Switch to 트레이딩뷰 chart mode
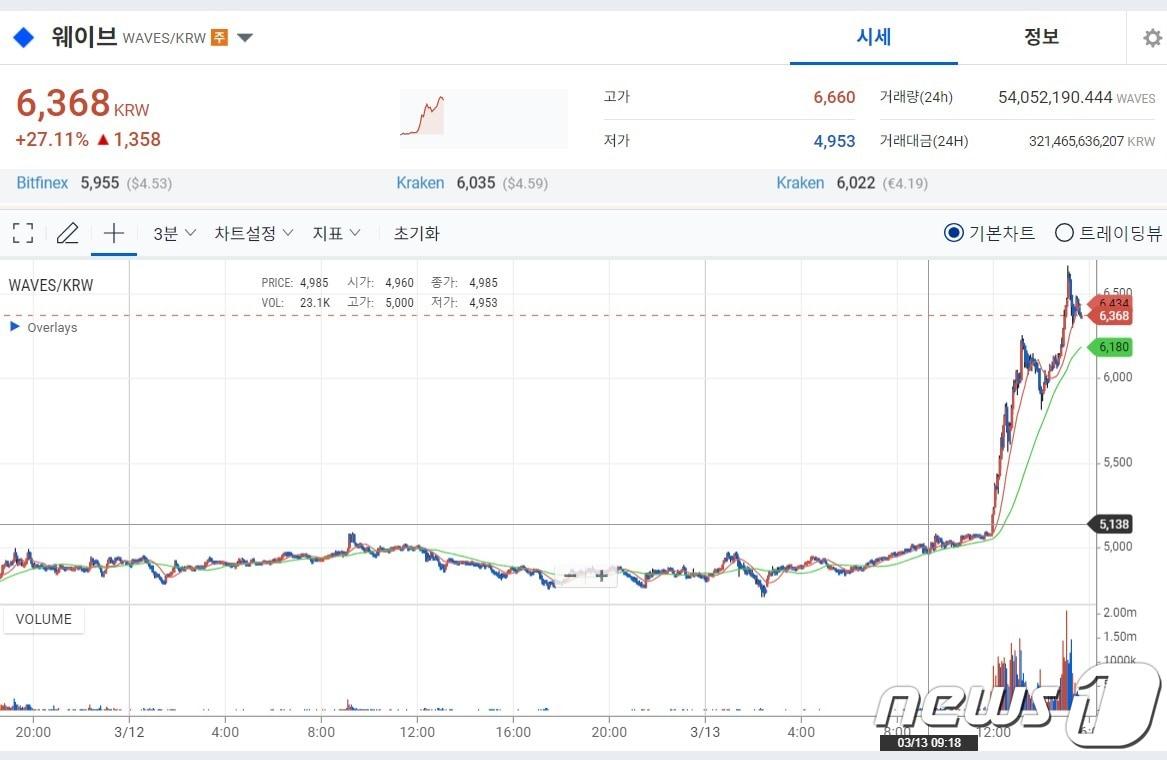The height and width of the screenshot is (760, 1167). click(x=1064, y=232)
